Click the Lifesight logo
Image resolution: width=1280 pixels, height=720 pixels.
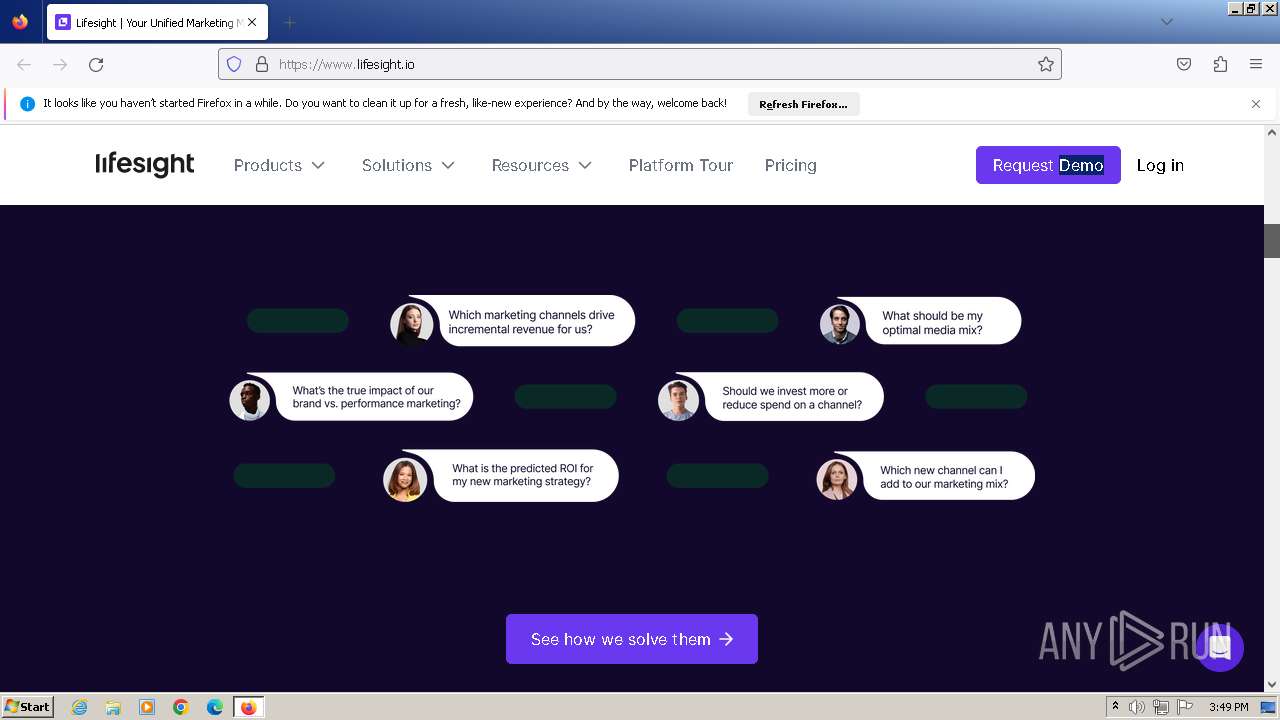point(145,165)
